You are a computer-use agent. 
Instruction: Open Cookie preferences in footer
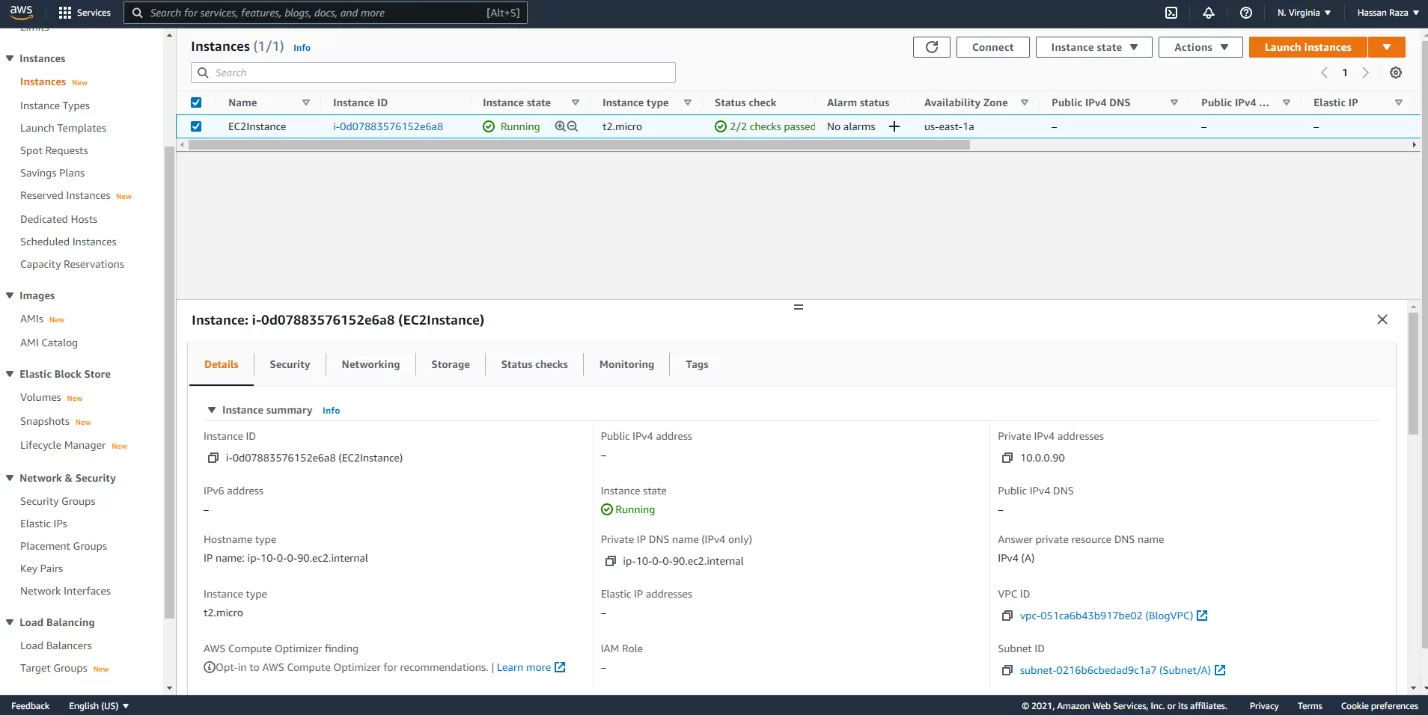click(x=1379, y=706)
